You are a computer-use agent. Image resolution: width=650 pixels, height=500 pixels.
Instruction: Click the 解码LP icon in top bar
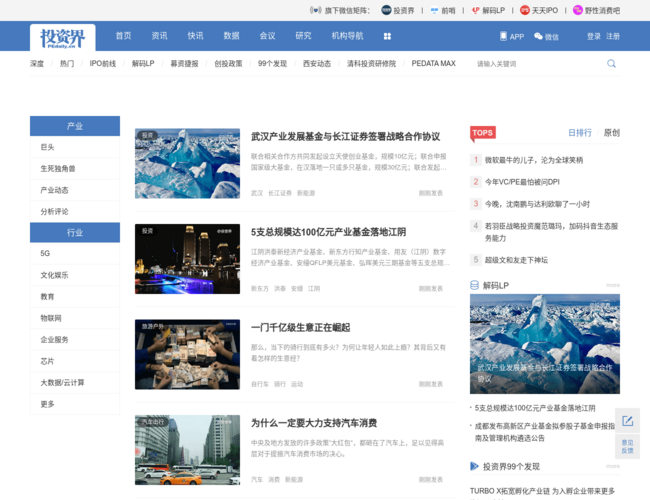click(476, 10)
